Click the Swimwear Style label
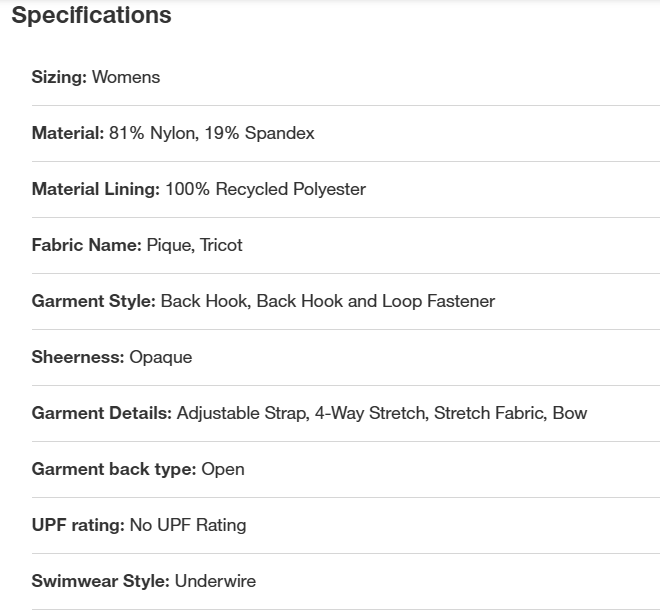Screen dimensions: 660x616 point(101,581)
